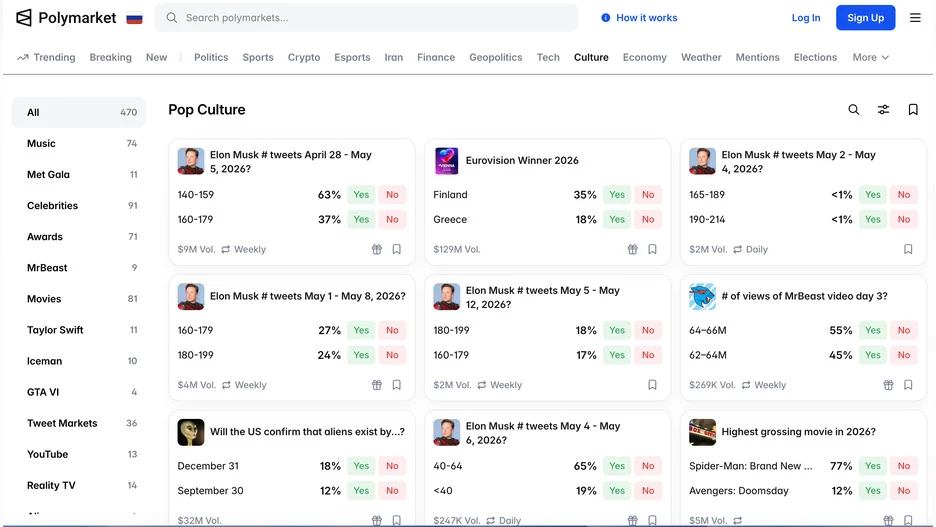The height and width of the screenshot is (527, 936).
Task: Go to the Geopolitics tab
Action: pos(495,57)
